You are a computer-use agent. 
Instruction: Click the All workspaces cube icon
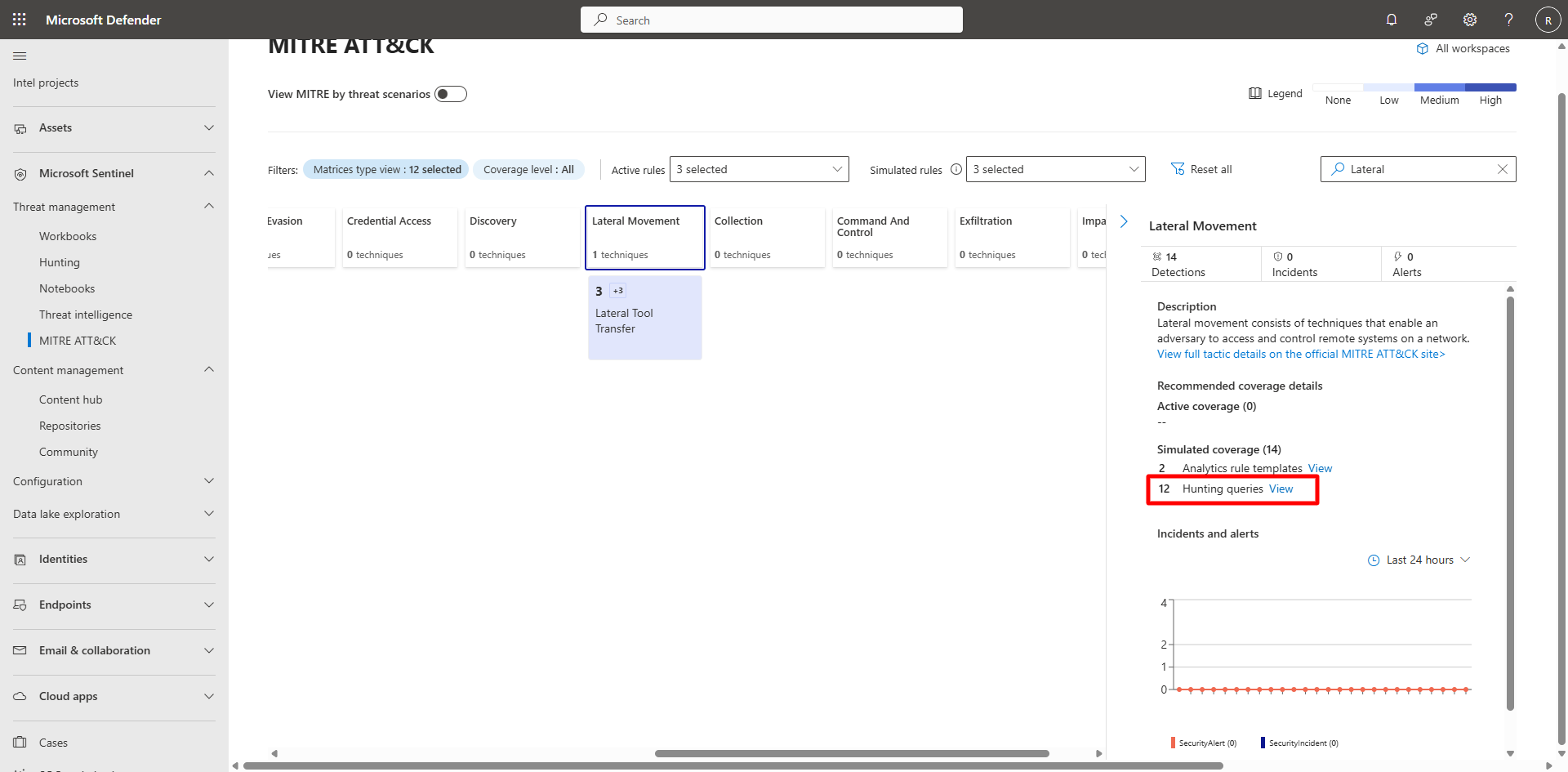point(1423,49)
